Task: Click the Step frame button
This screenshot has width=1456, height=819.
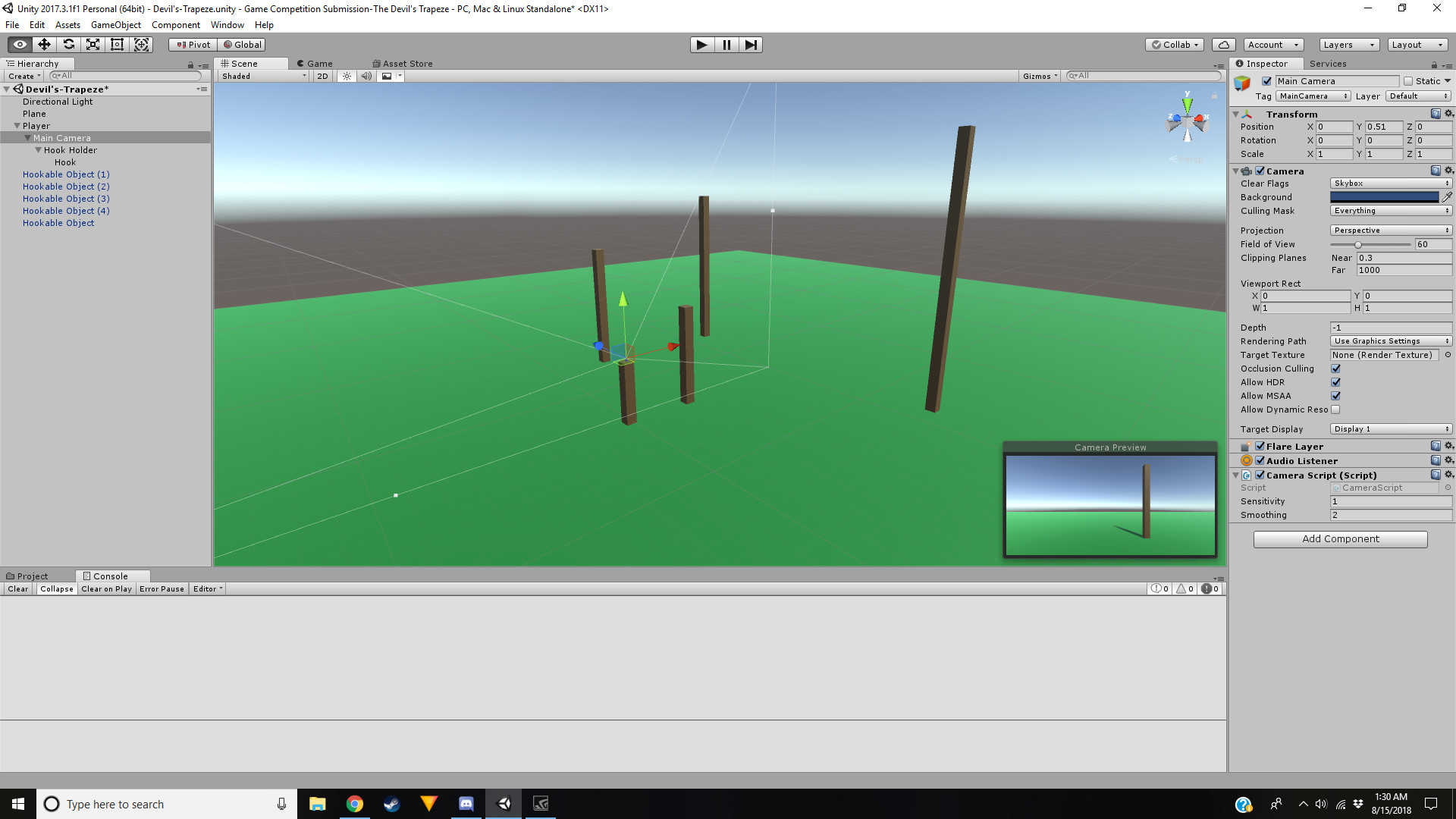Action: 750,45
